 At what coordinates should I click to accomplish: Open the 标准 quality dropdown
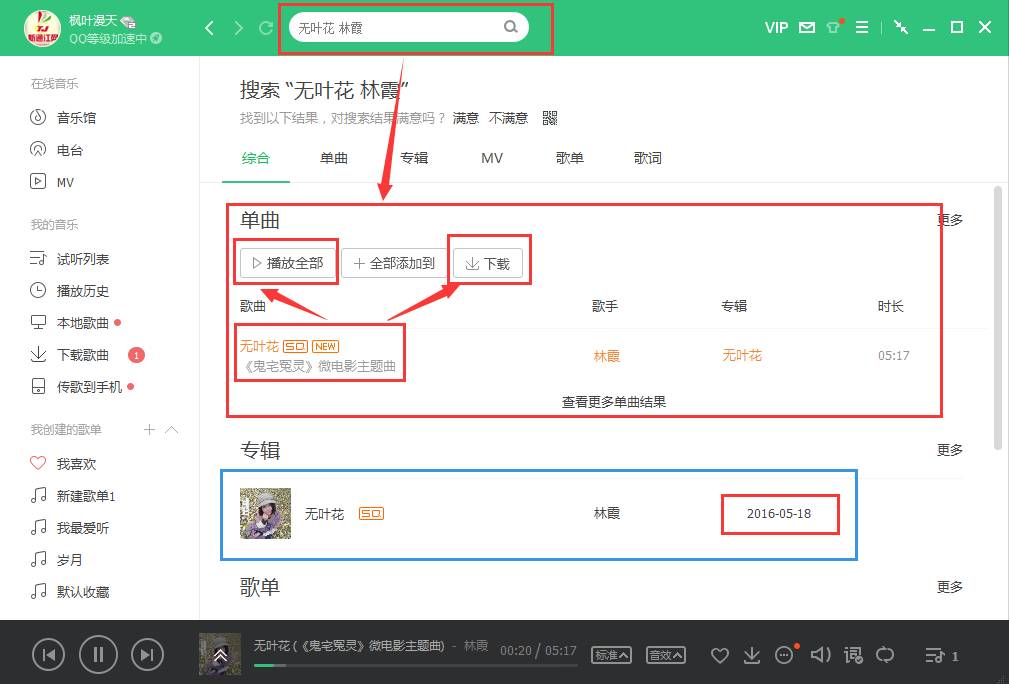point(611,655)
